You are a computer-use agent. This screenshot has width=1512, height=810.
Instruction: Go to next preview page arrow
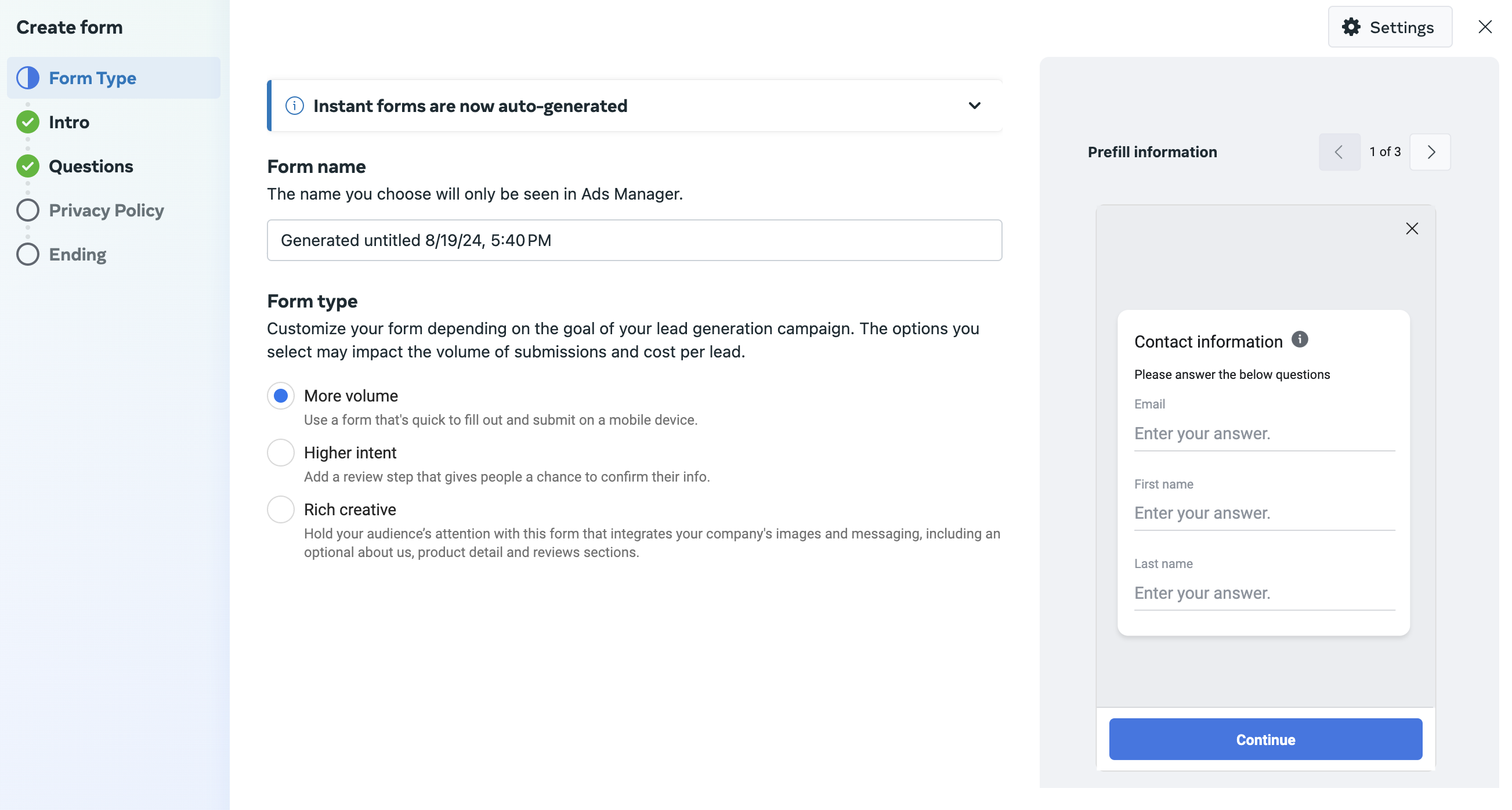click(1430, 152)
